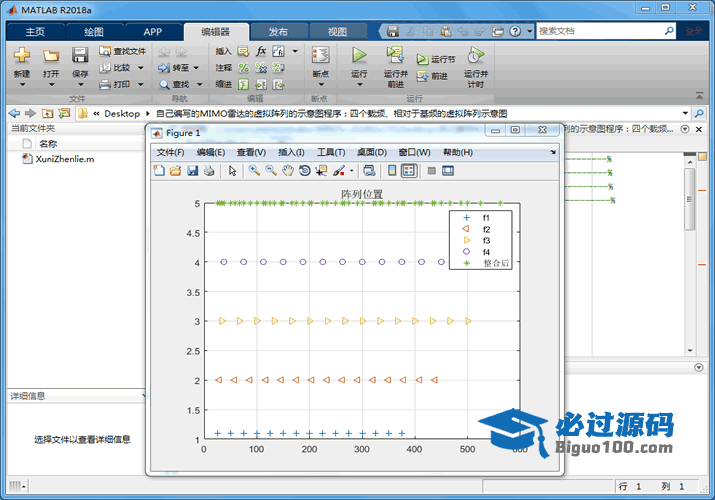Screen dimensions: 715x500
Task: Click the Open (打开) folder icon
Action: pyautogui.click(x=51, y=56)
